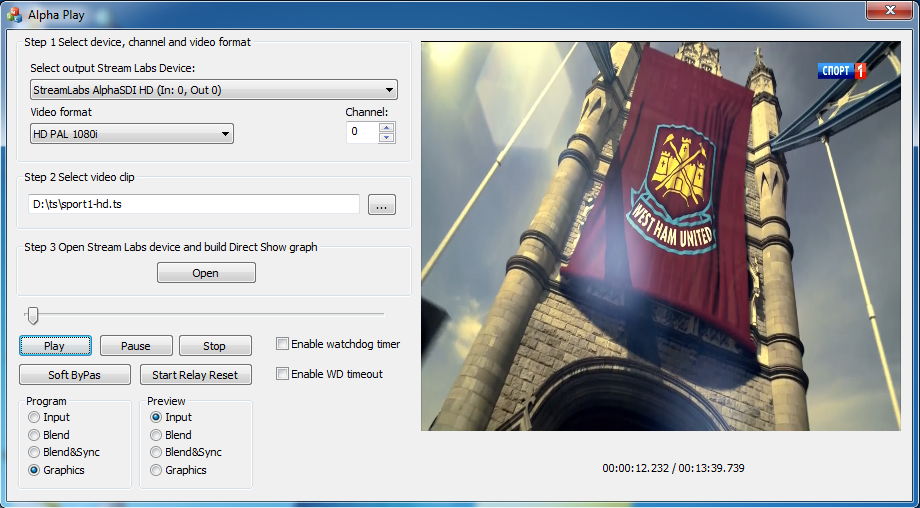The height and width of the screenshot is (508, 920).
Task: Browse for a video clip with ... button
Action: click(x=382, y=205)
